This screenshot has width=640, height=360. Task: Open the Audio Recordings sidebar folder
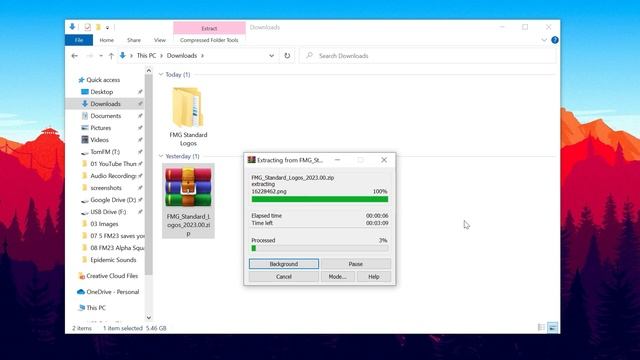pyautogui.click(x=113, y=176)
